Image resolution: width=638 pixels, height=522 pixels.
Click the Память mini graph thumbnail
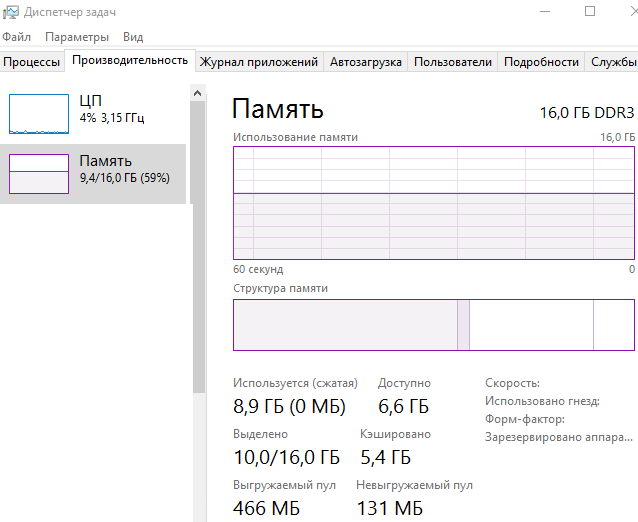[39, 174]
